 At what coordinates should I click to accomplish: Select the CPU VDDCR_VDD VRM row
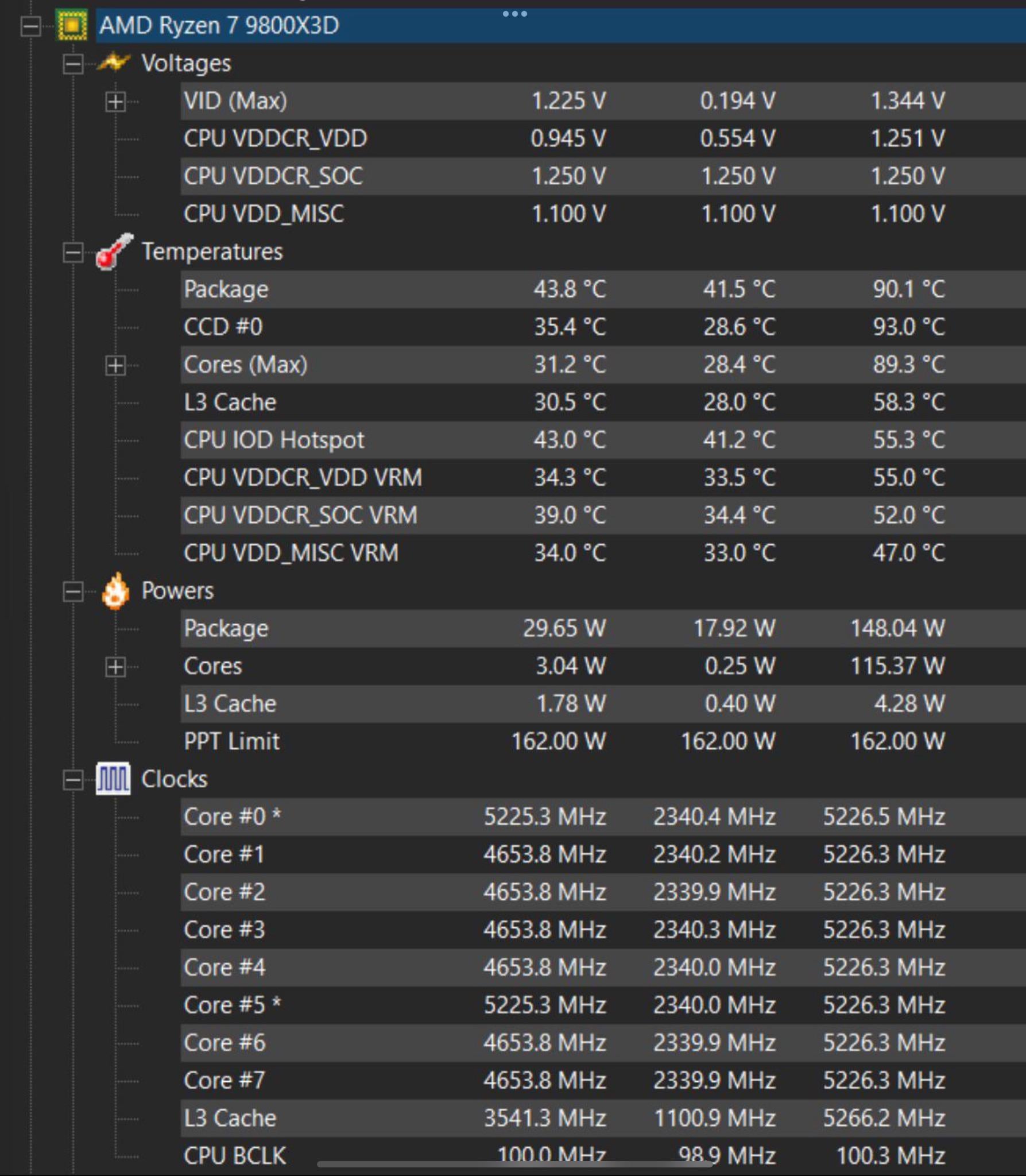603,478
